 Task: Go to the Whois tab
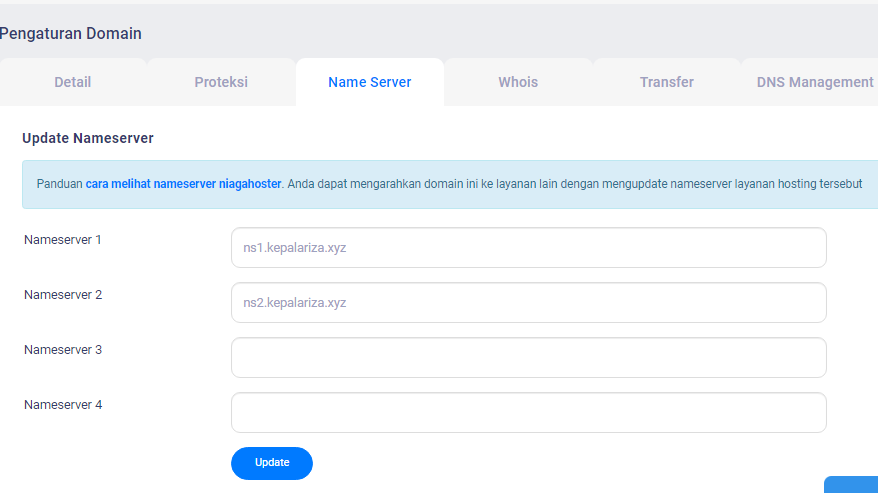coord(518,82)
